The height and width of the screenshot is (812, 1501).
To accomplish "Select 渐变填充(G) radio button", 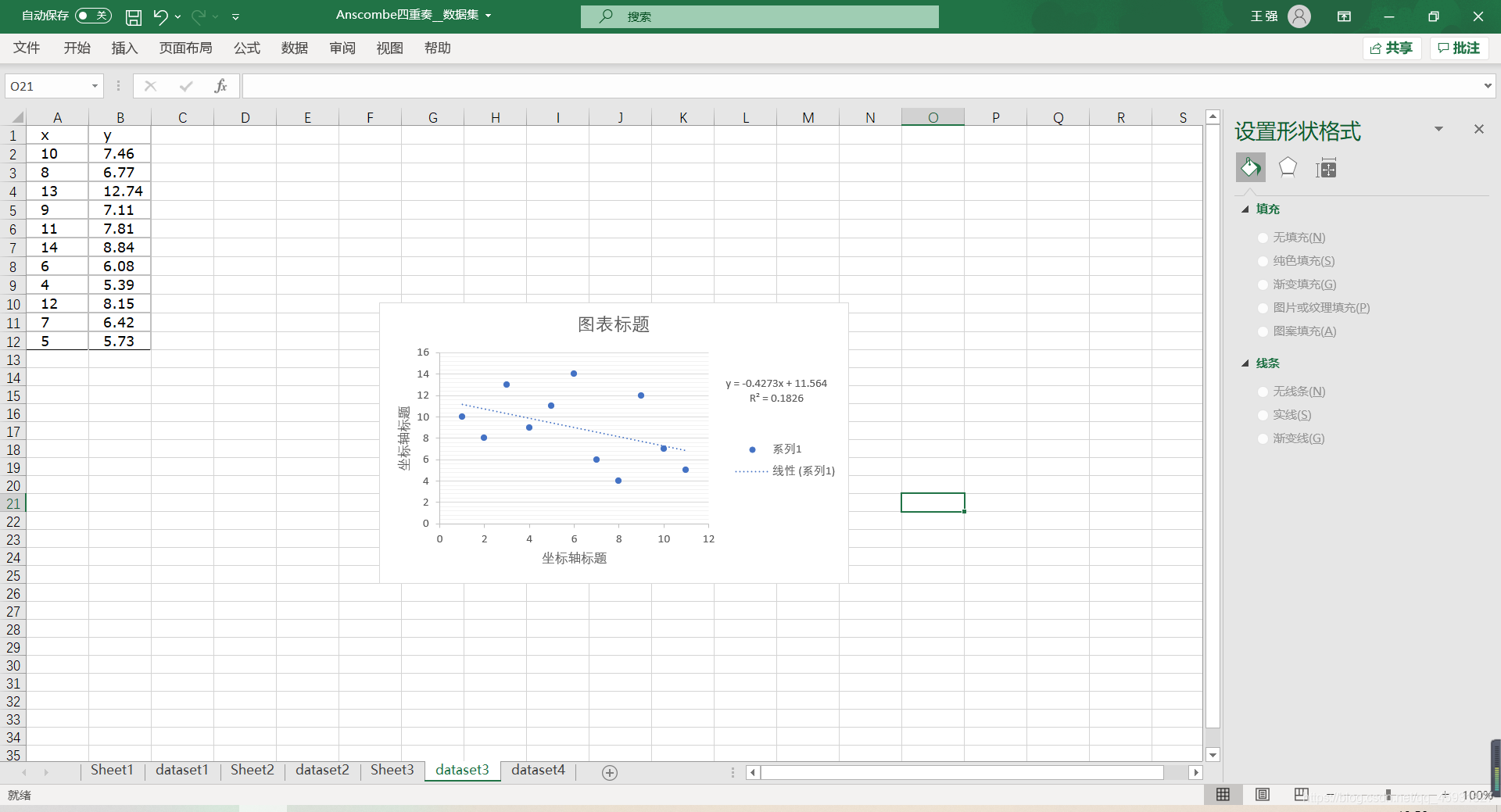I will 1263,284.
